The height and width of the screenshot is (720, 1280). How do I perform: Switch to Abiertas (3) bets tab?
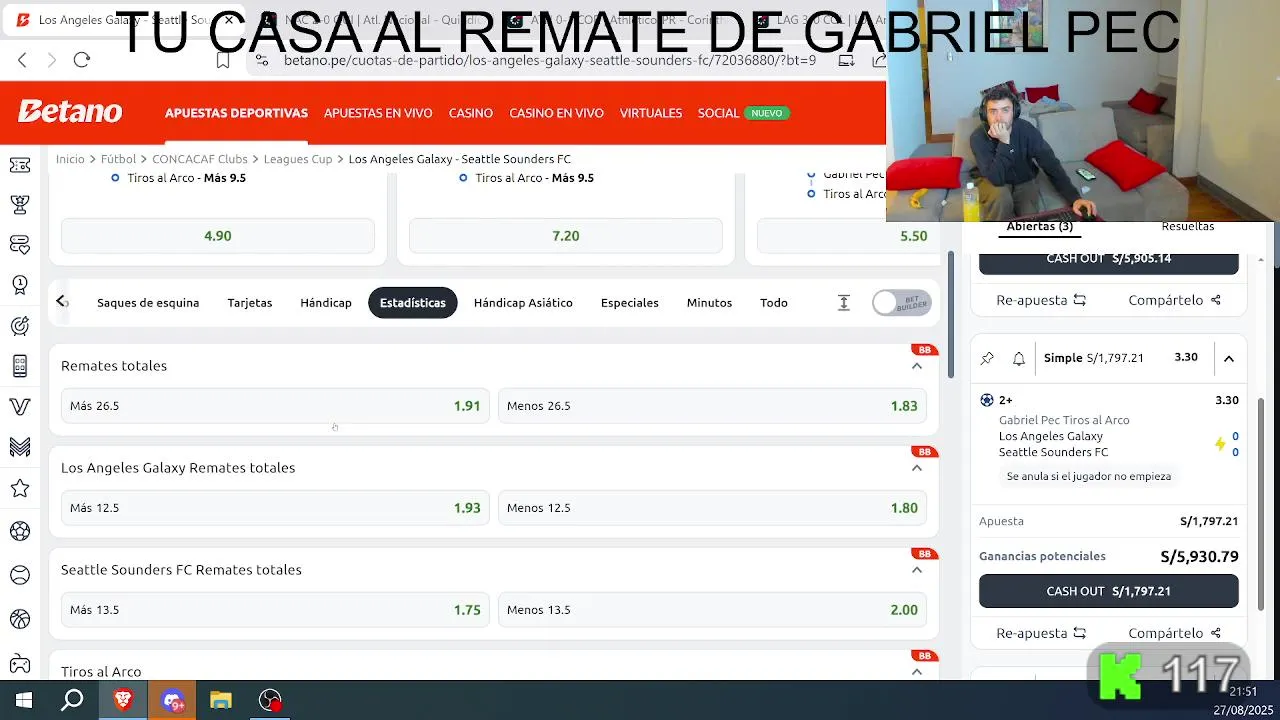[x=1040, y=227]
